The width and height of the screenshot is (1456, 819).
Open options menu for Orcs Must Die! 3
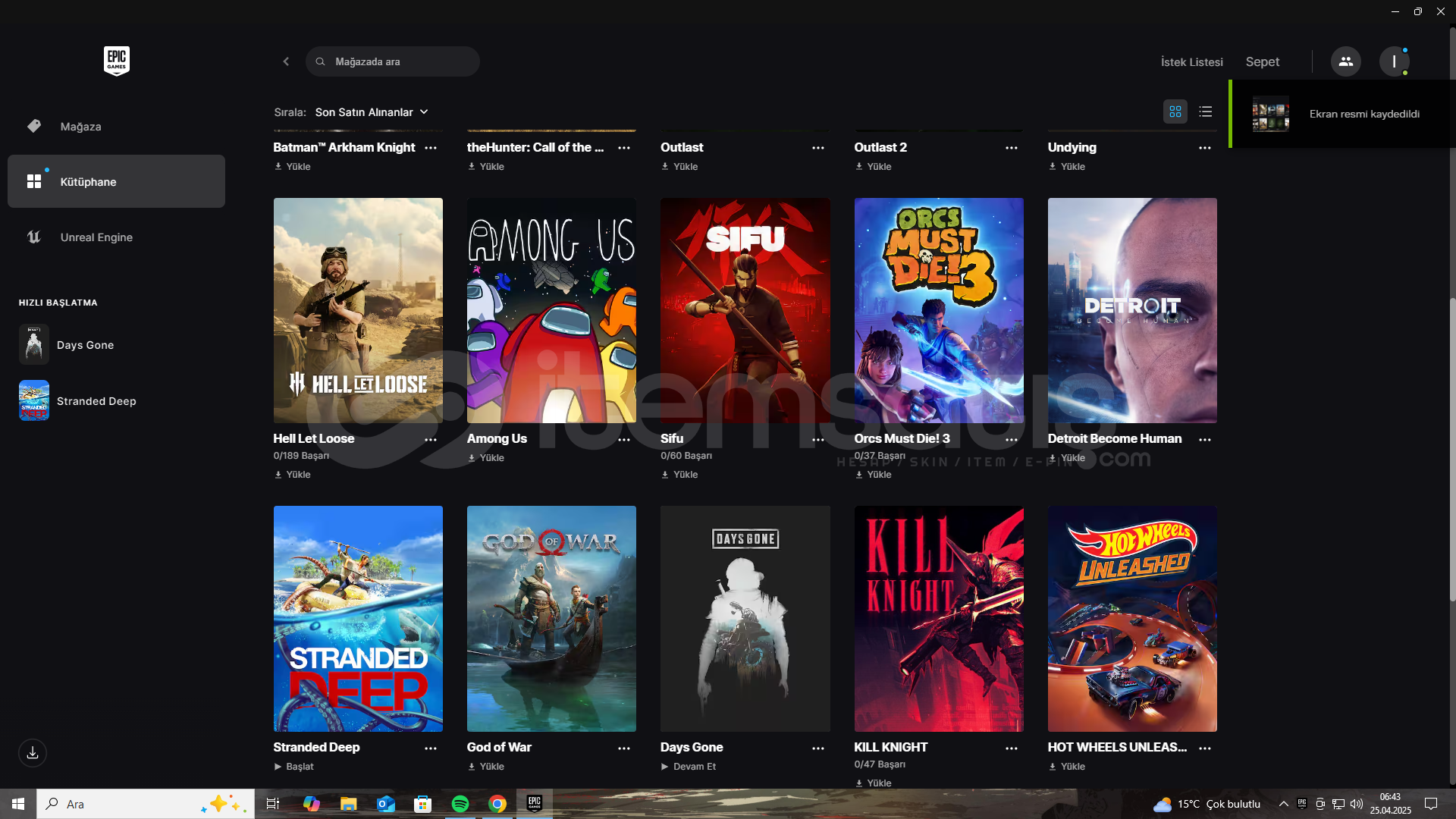[1012, 440]
